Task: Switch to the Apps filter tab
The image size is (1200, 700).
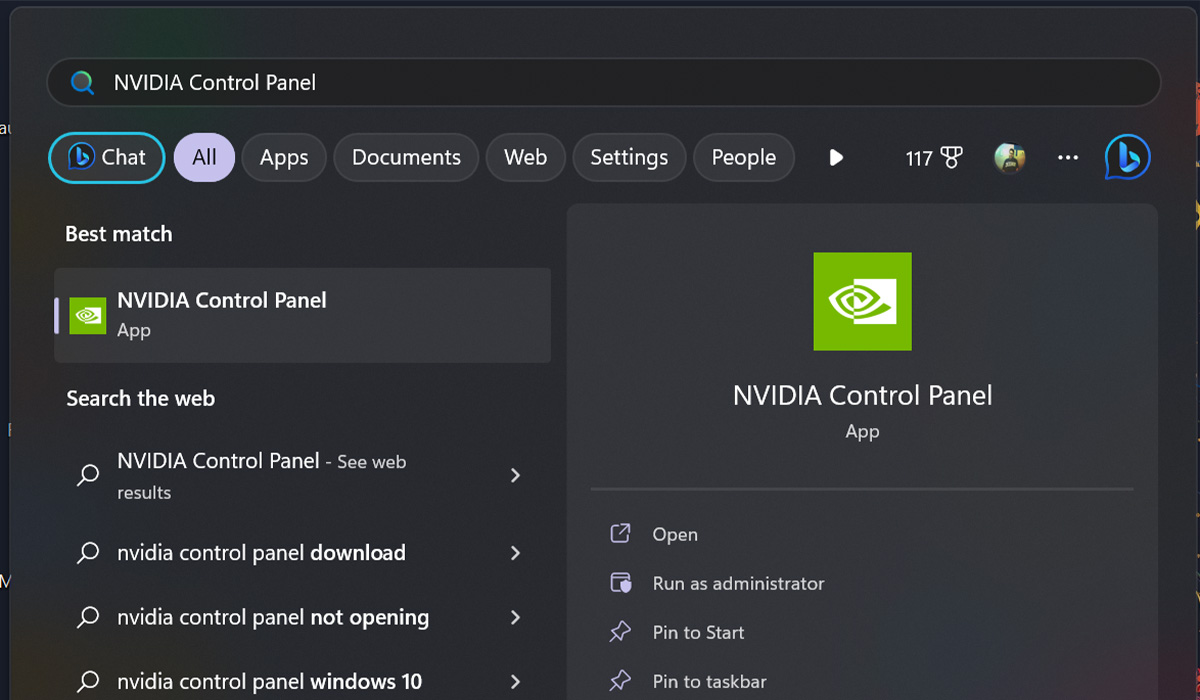Action: pyautogui.click(x=283, y=157)
